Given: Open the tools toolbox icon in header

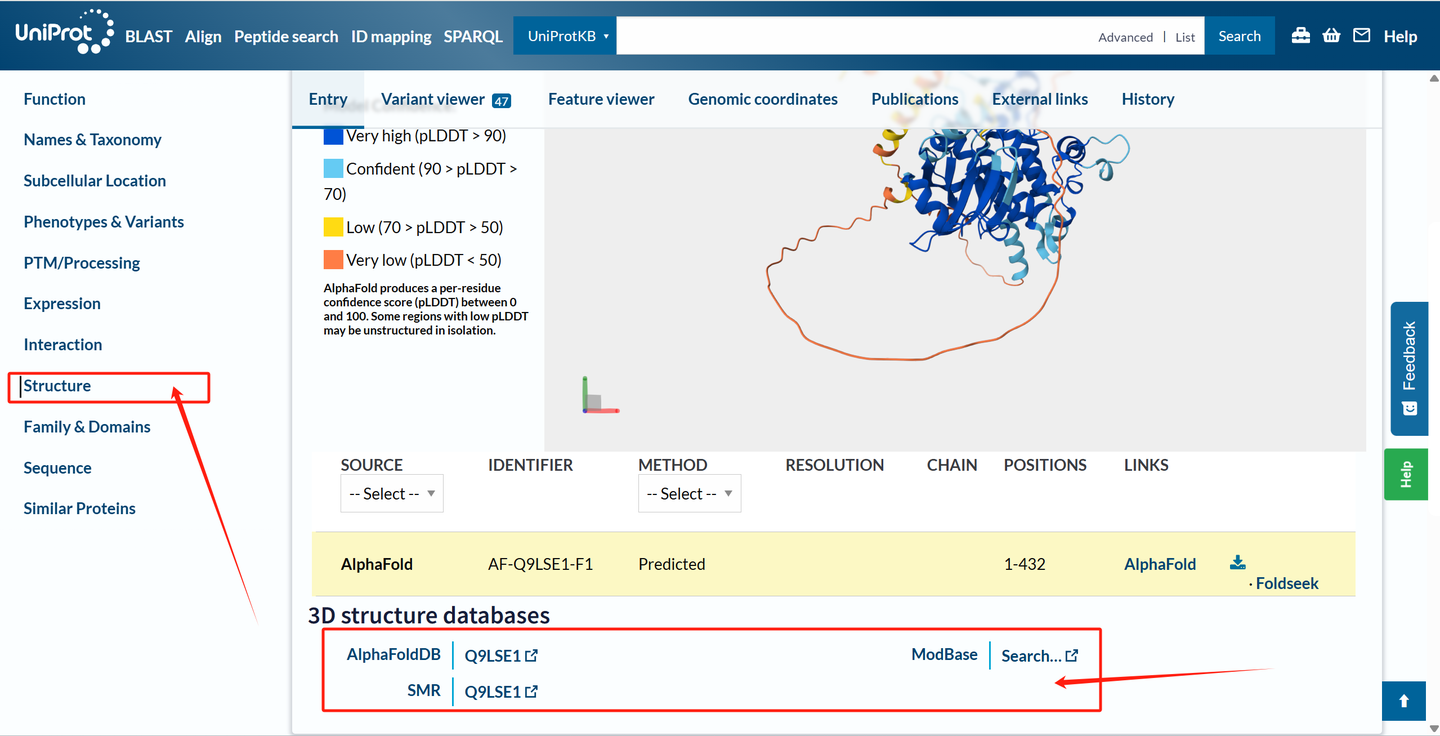Looking at the screenshot, I should (x=1301, y=36).
